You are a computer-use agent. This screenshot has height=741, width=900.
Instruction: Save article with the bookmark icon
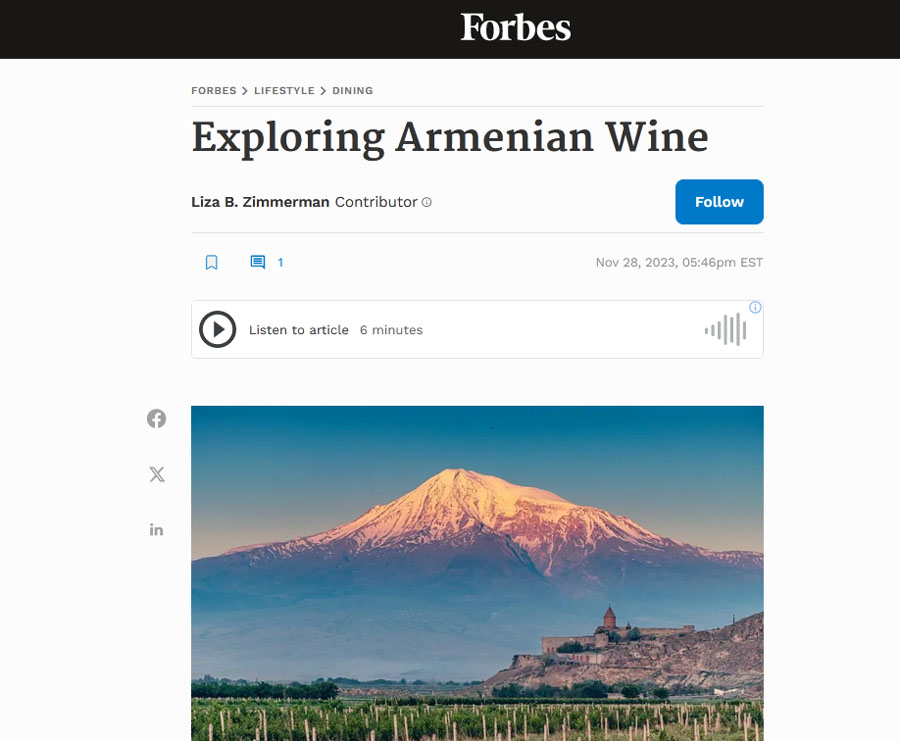tap(211, 262)
